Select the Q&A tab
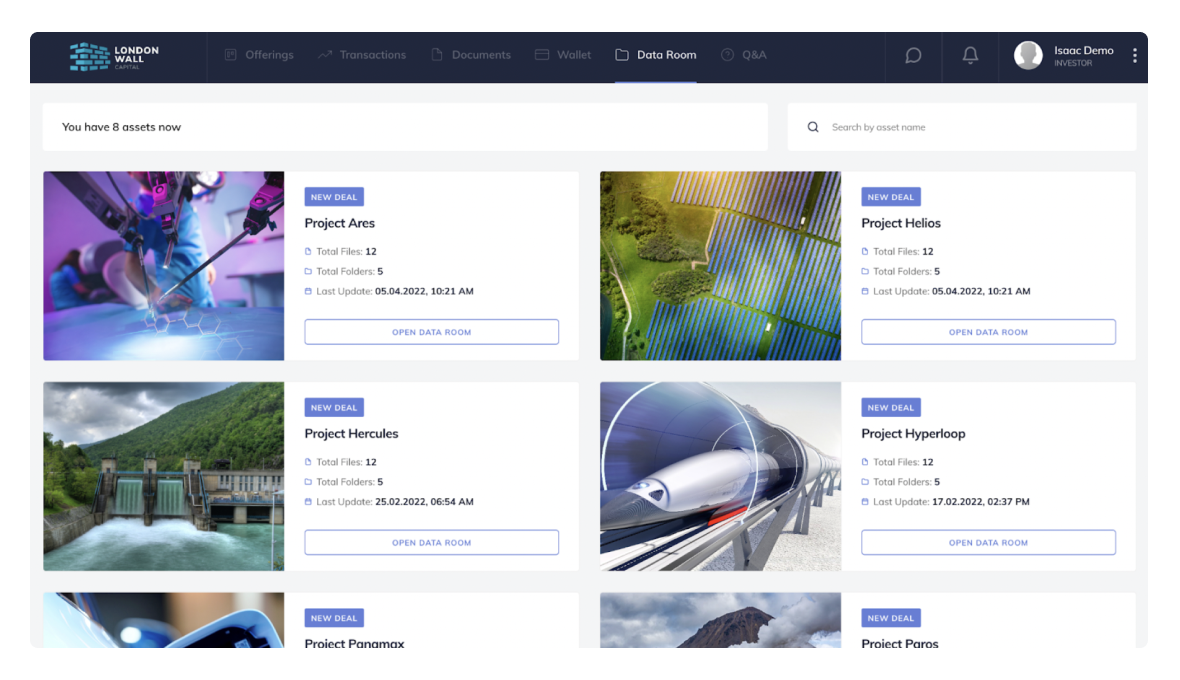Screen dimensions: 1180x680 coord(744,55)
